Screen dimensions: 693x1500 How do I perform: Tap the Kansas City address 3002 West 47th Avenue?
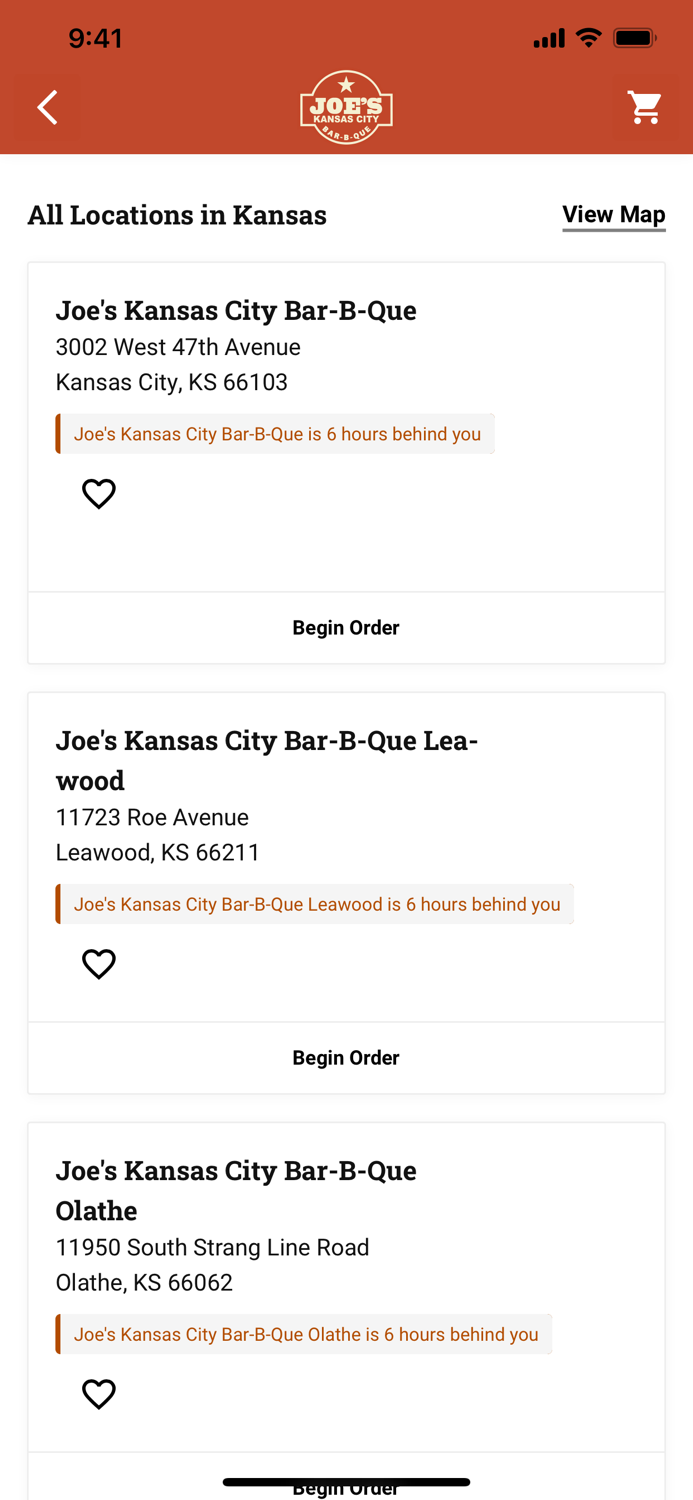click(178, 347)
